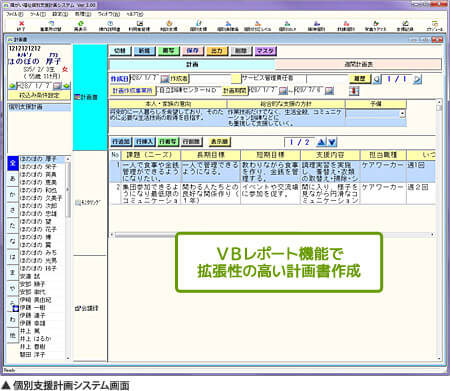Filter client list by か row
Viewport: 450px width, 391px height.
click(13, 195)
